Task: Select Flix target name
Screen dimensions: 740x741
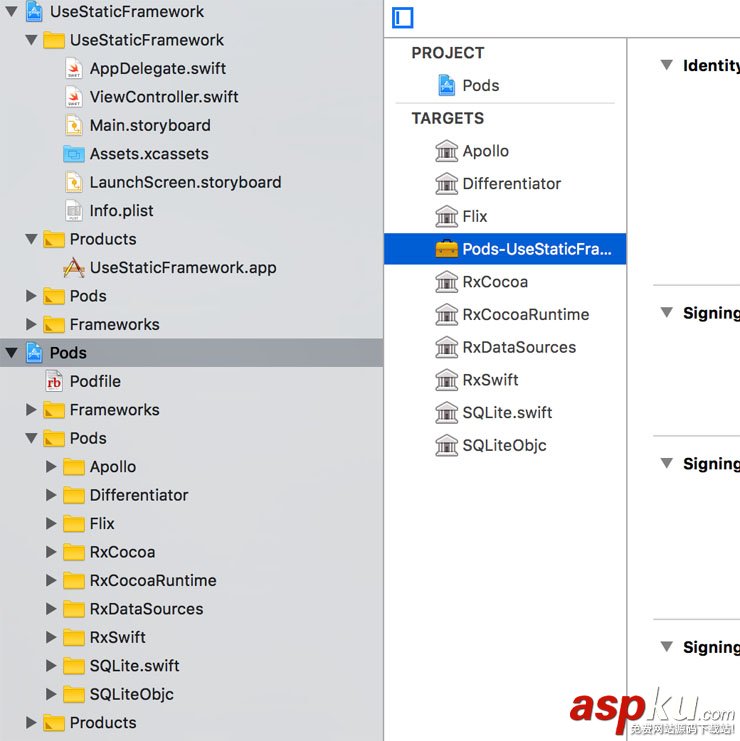Action: 474,216
